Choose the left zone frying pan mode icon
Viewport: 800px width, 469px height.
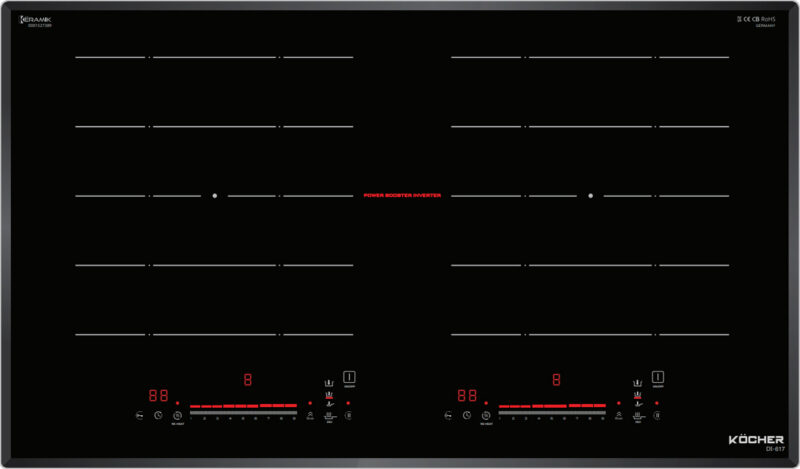(328, 403)
